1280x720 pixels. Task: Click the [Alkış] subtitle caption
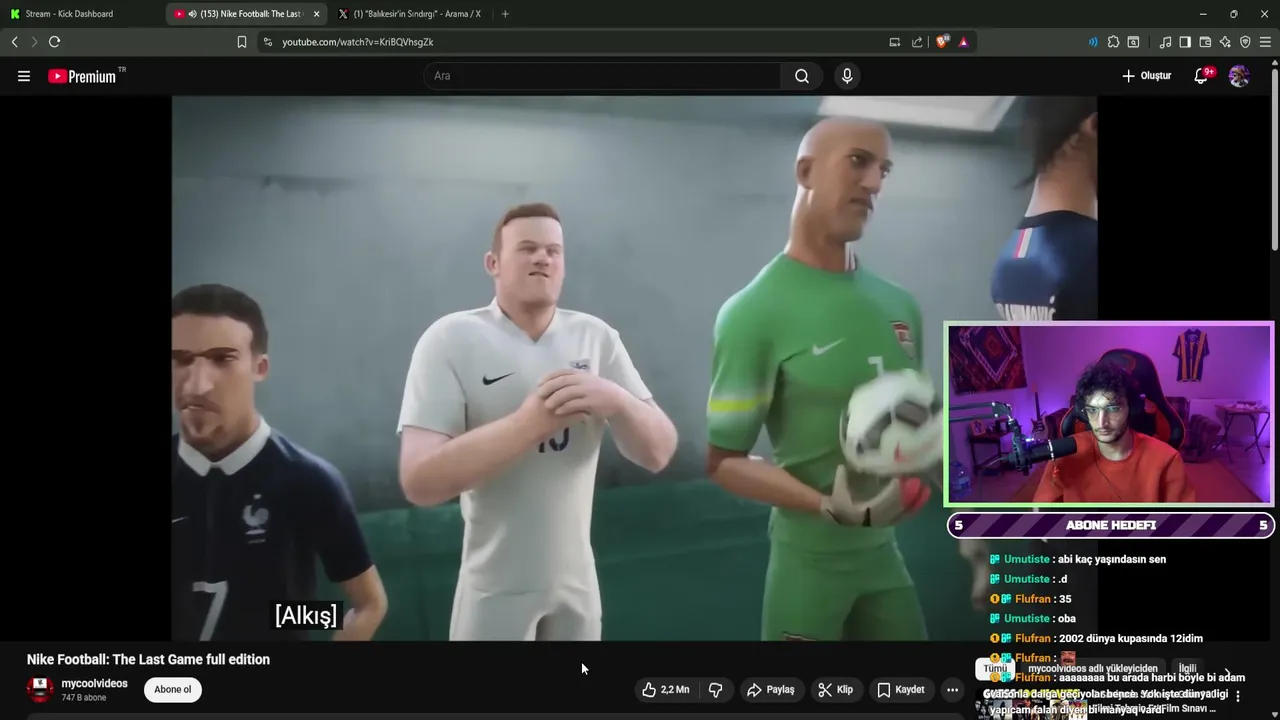pyautogui.click(x=306, y=615)
